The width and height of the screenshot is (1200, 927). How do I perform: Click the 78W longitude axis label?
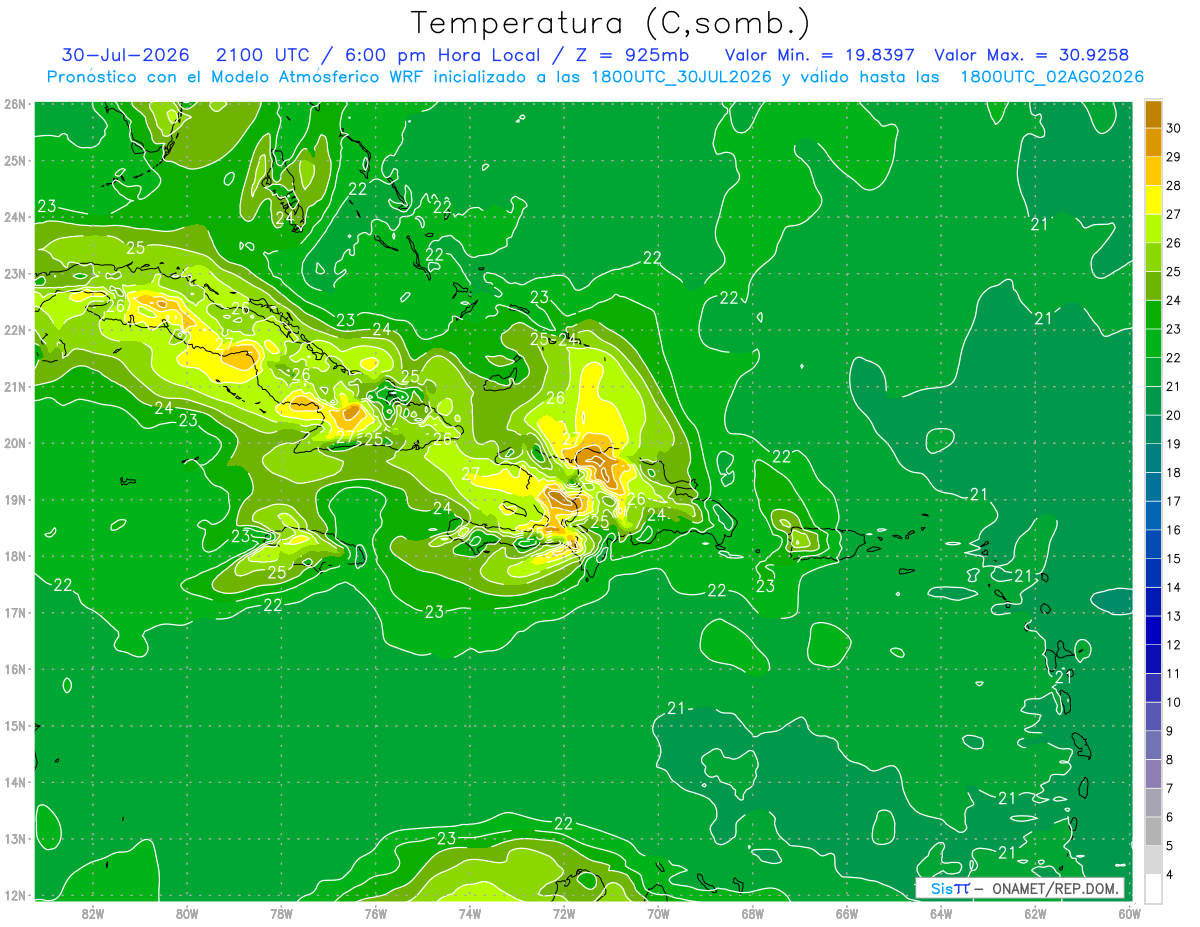pyautogui.click(x=281, y=913)
